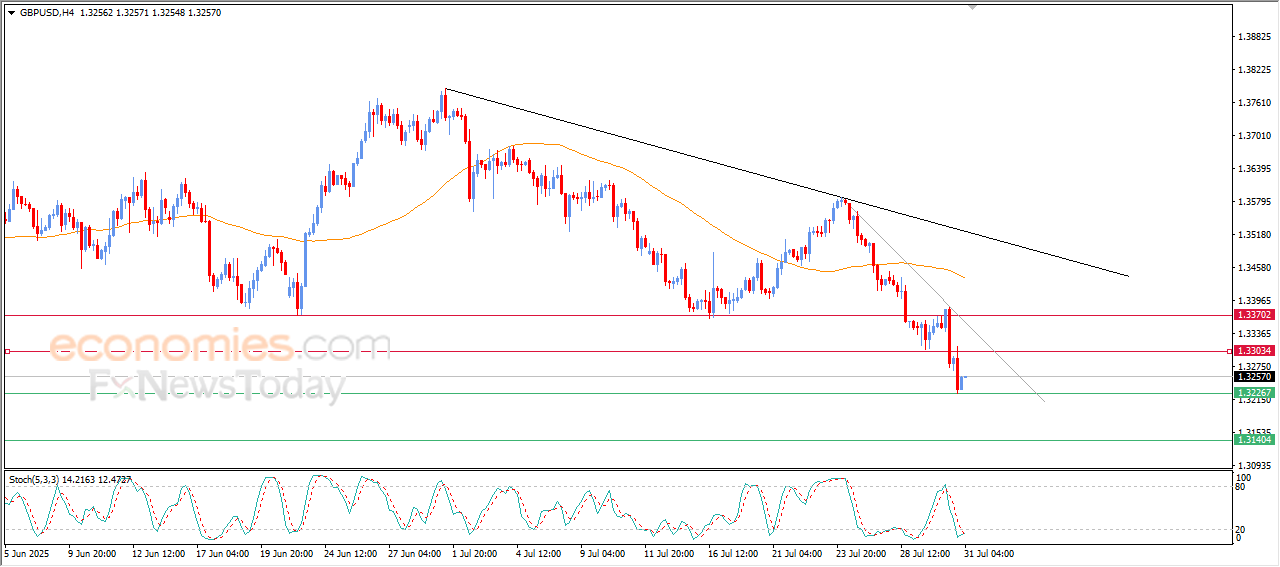Click the 1.34580 price axis label
Image resolution: width=1280 pixels, height=567 pixels.
[x=1254, y=268]
